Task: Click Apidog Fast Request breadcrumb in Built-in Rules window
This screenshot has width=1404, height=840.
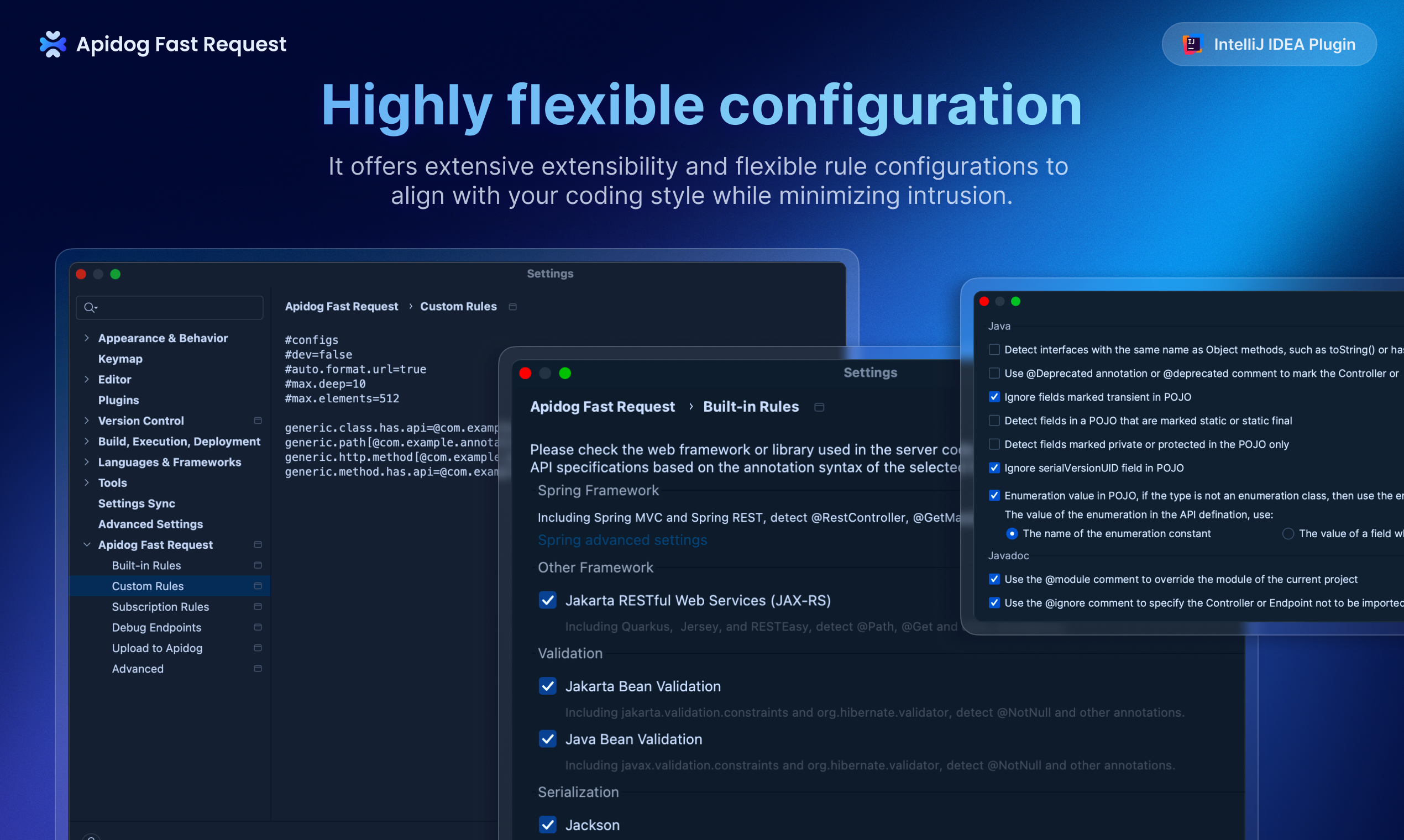Action: [x=603, y=406]
